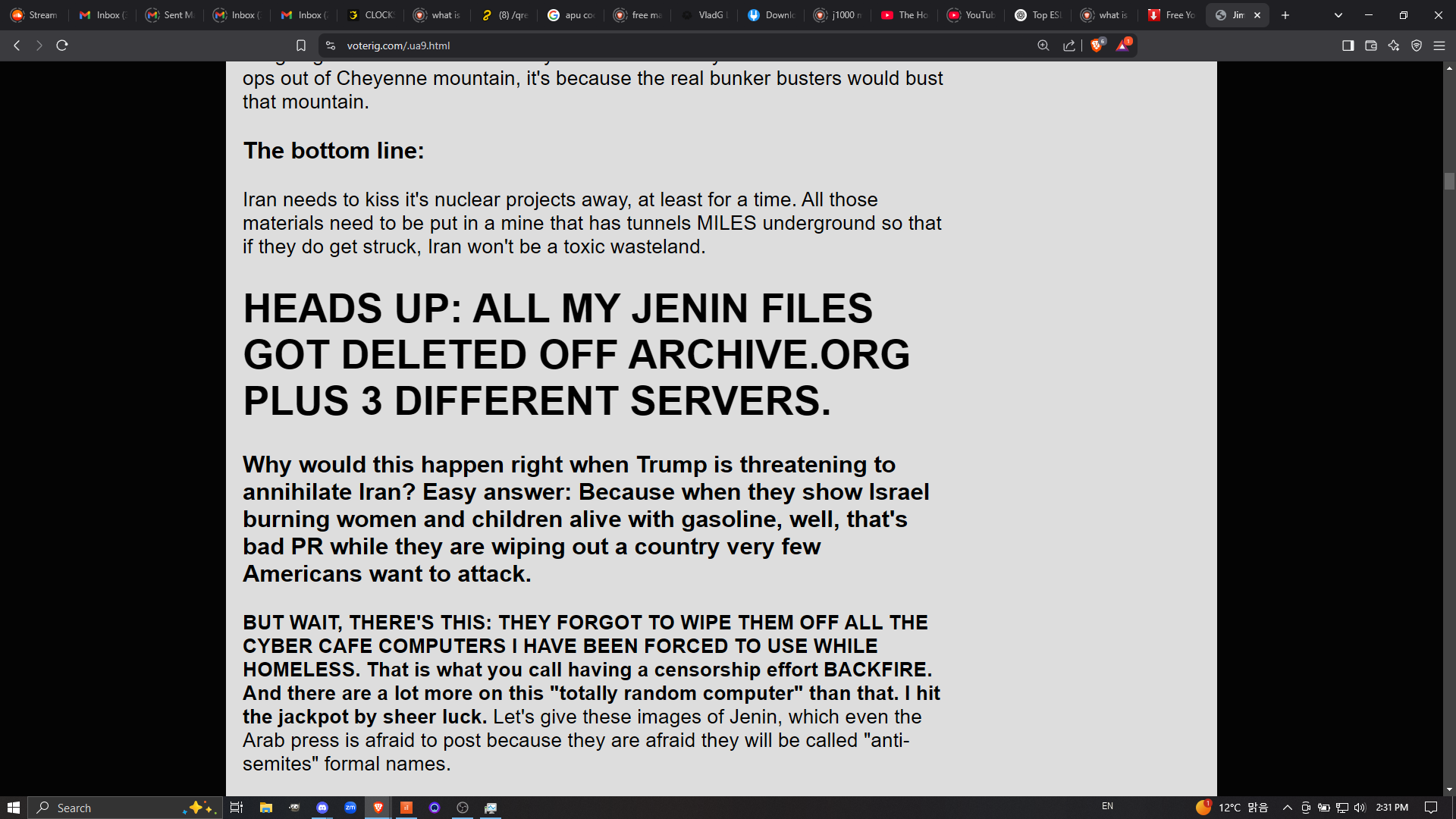Open OBS Studio from taskbar
Image resolution: width=1456 pixels, height=819 pixels.
pos(463,808)
